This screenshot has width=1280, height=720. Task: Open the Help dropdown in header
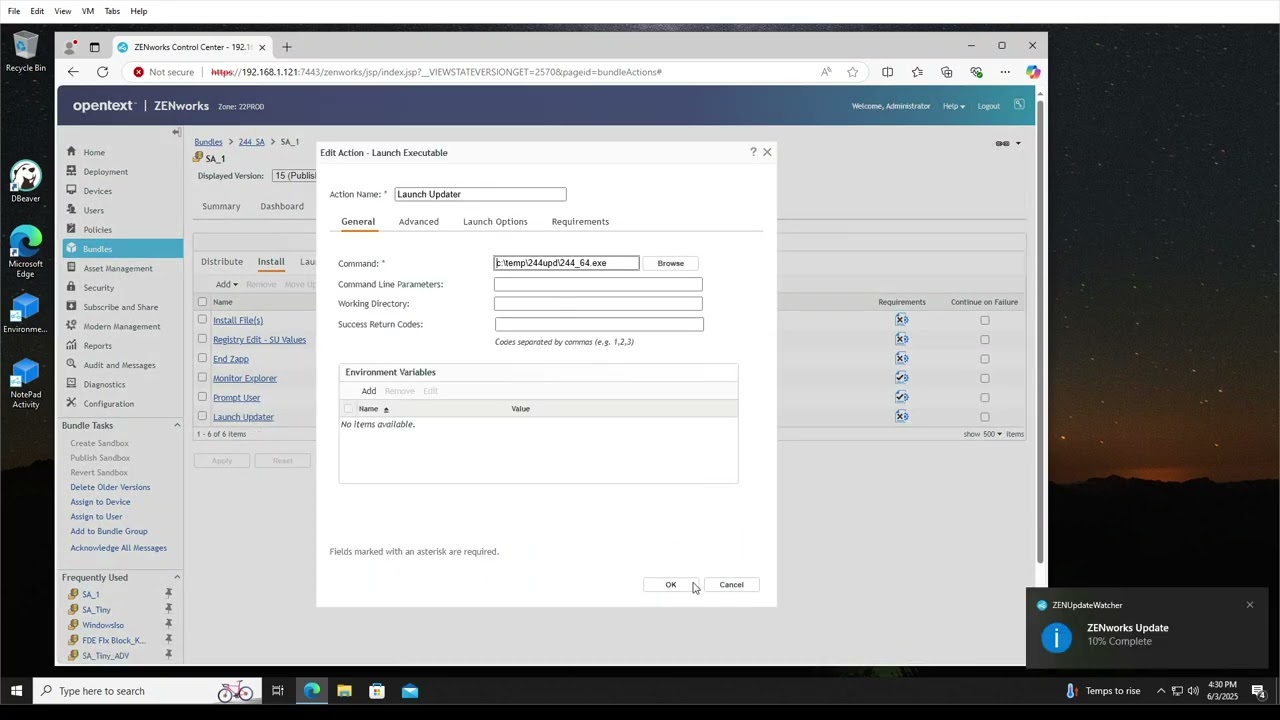954,106
